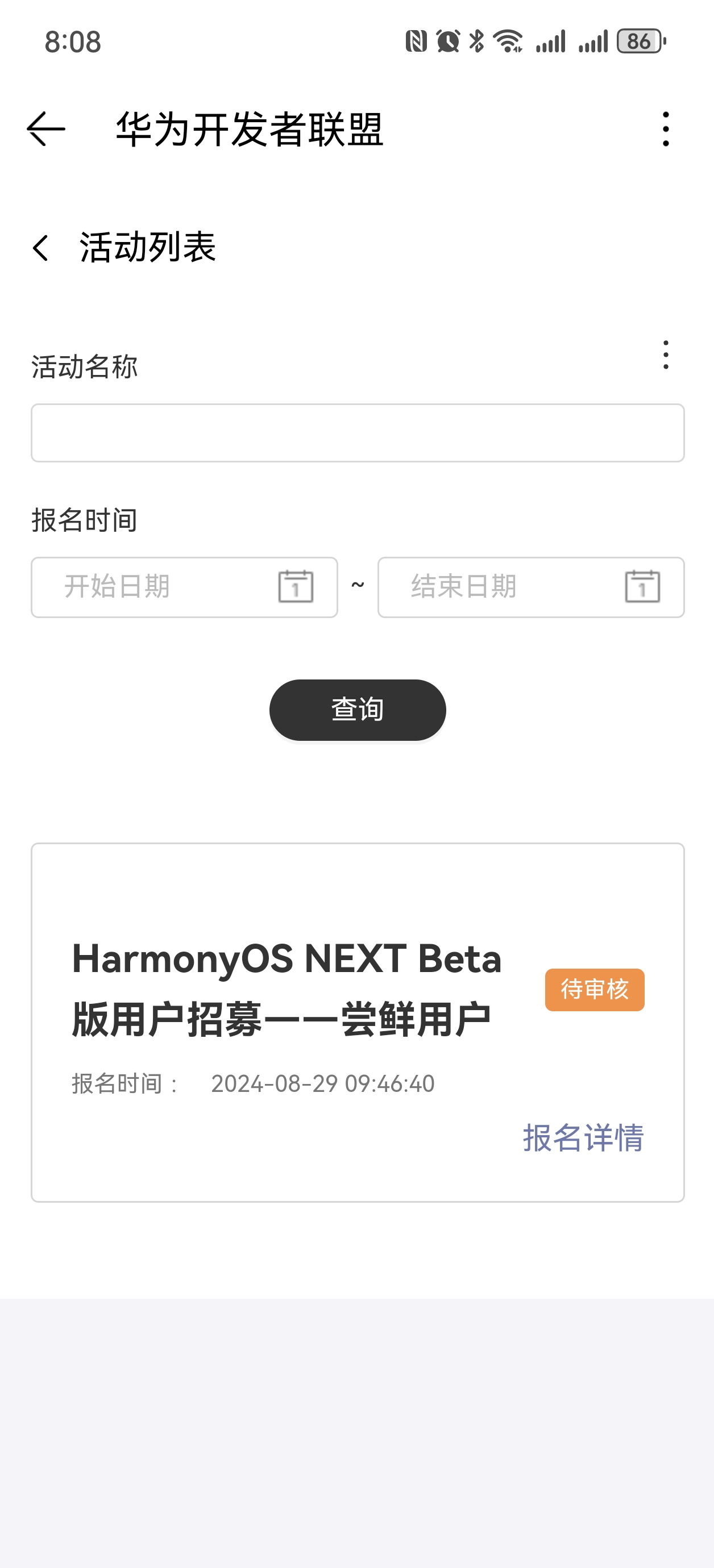The width and height of the screenshot is (714, 1568).
Task: Open the 报名详情 link
Action: point(583,1137)
